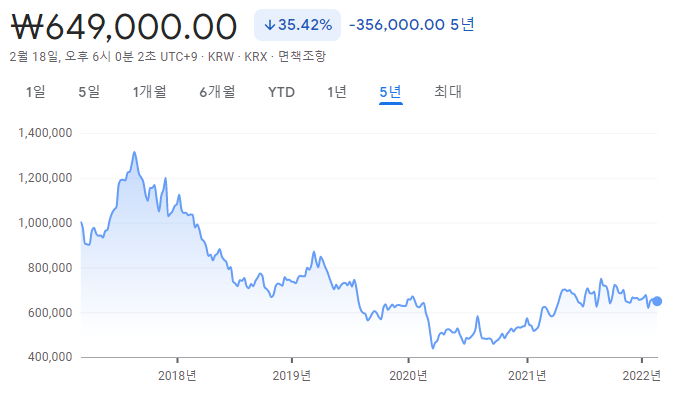Click the 2020년 x-axis label
The image size is (691, 403).
(x=408, y=376)
